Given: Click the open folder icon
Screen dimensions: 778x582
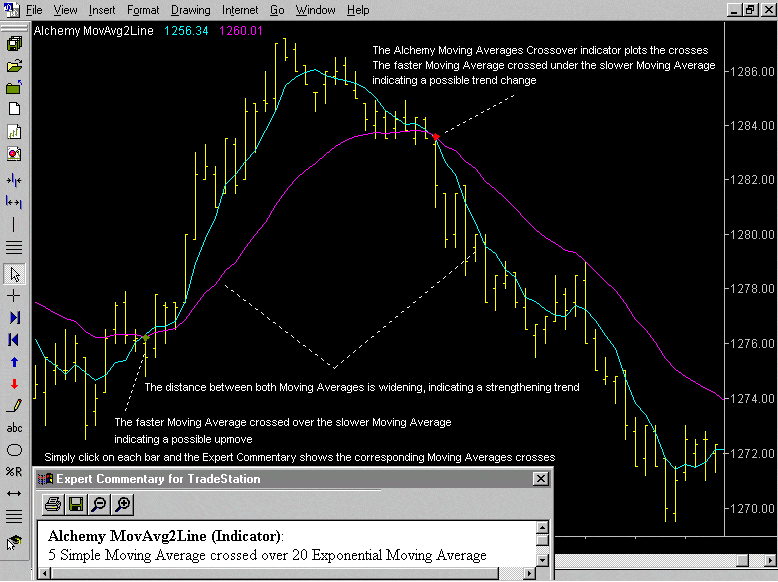Looking at the screenshot, I should (x=14, y=66).
